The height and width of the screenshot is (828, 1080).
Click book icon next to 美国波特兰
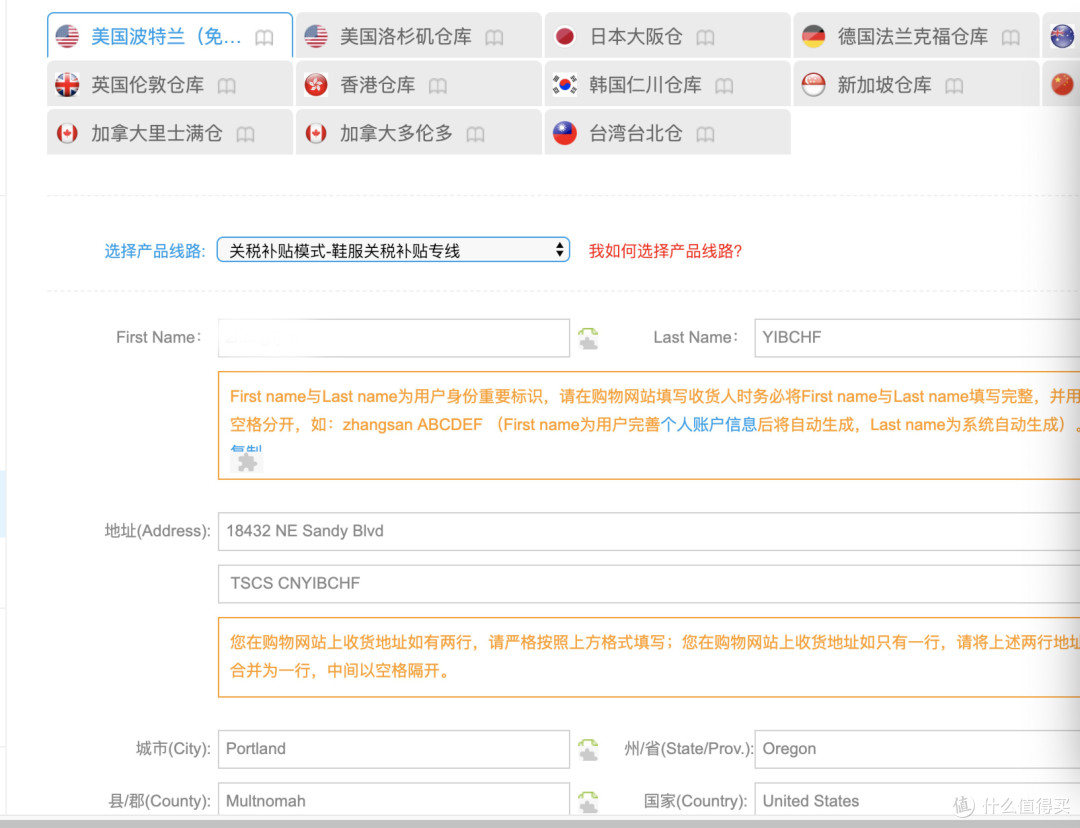[264, 37]
